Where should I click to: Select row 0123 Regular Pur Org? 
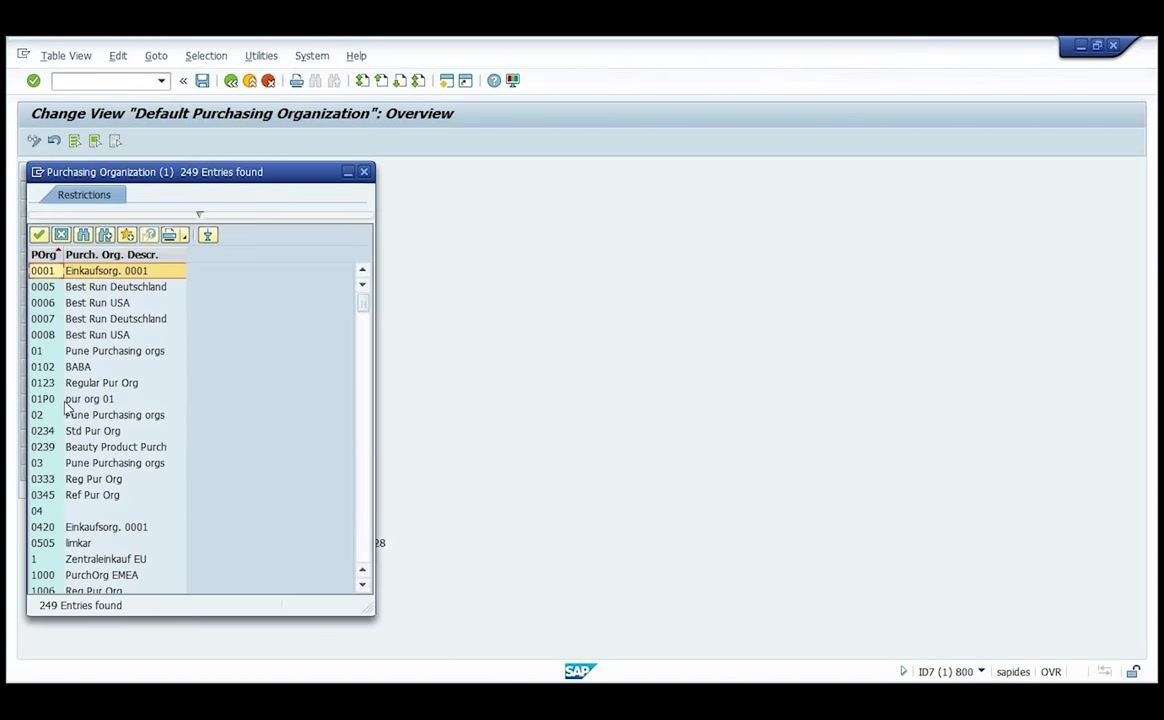click(x=107, y=383)
